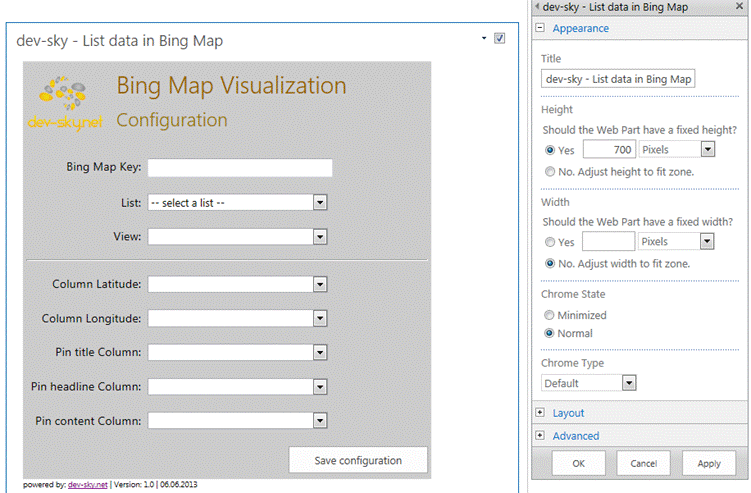Edit the Title field in tool pane
Screen dimensions: 751x493
point(618,79)
